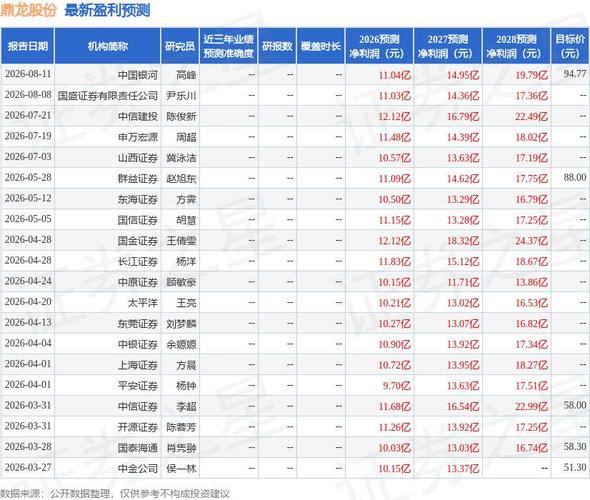Select institution 中金公司
The height and width of the screenshot is (500, 590).
(138, 468)
